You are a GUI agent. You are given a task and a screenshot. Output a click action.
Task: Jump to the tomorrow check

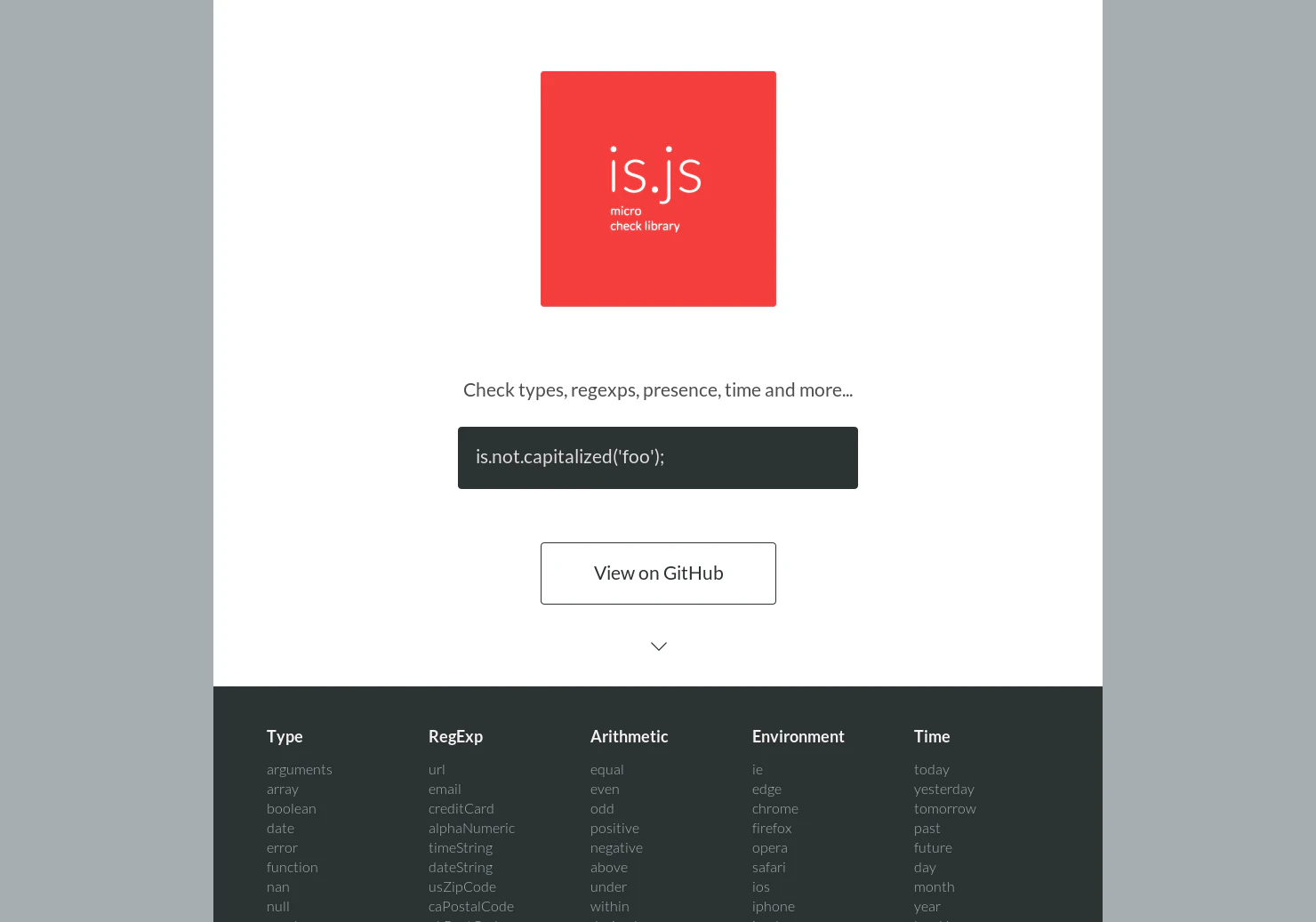[x=945, y=809]
